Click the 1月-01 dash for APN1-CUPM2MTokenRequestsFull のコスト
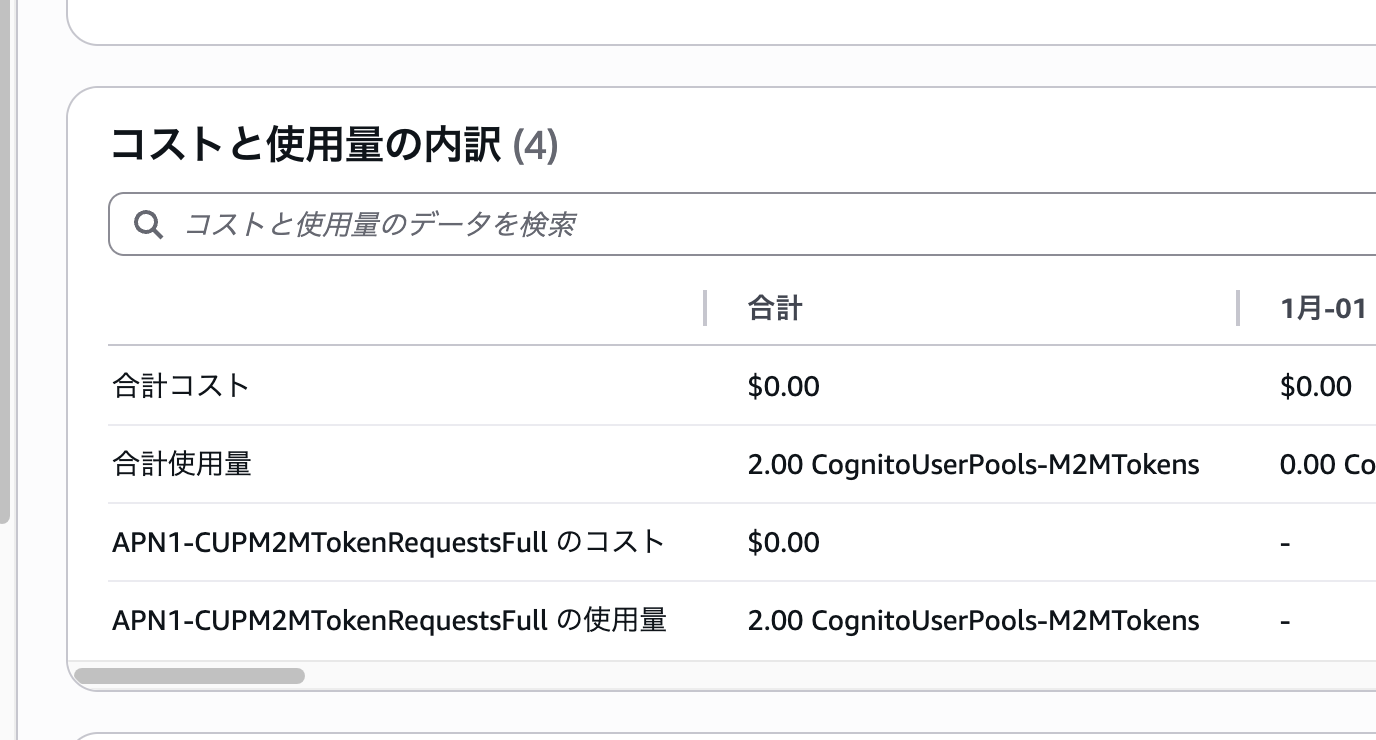Viewport: 1376px width, 740px height. [x=1285, y=543]
